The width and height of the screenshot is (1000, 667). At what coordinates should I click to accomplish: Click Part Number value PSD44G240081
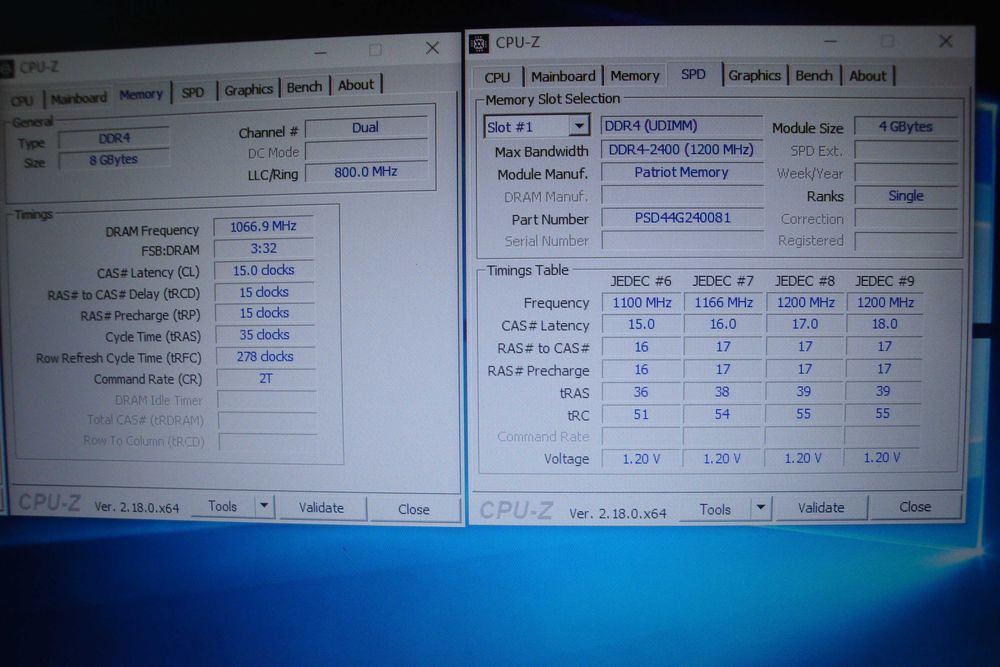coord(682,218)
